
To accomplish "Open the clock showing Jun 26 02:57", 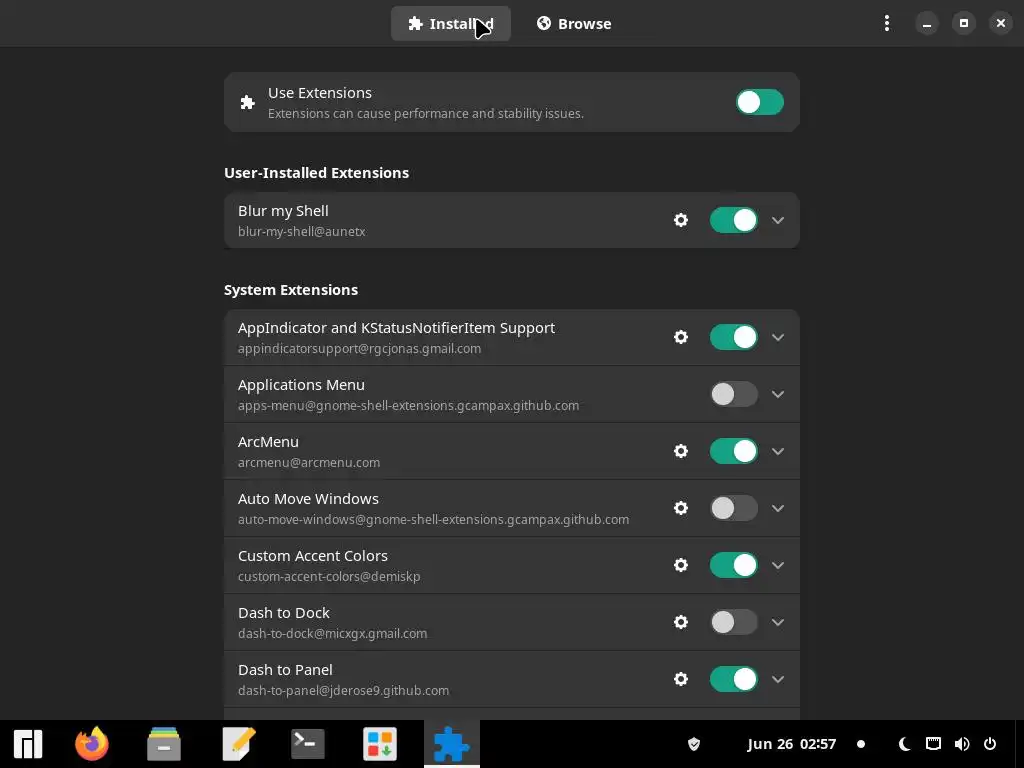I will pos(792,744).
